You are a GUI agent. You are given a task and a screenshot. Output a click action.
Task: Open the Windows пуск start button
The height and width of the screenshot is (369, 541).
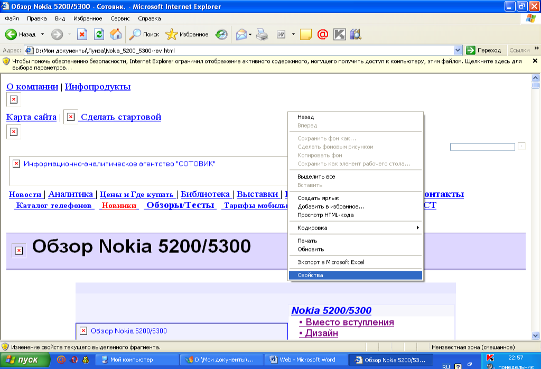(24, 360)
